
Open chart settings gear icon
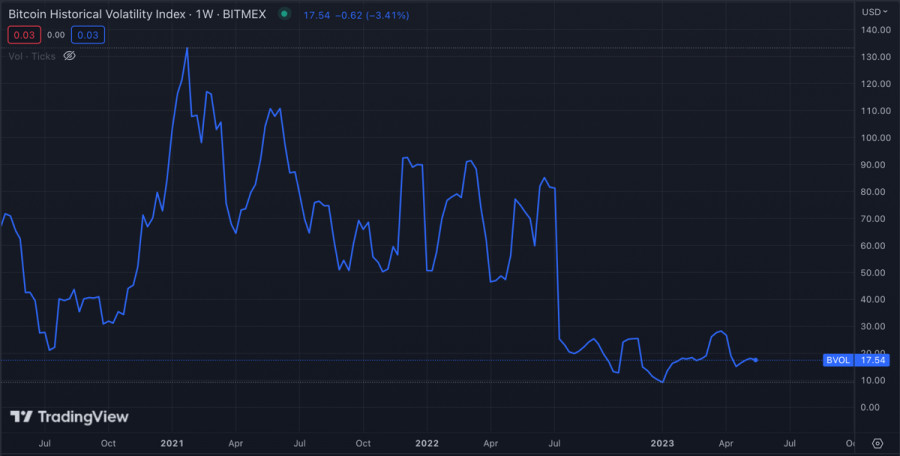pos(877,442)
